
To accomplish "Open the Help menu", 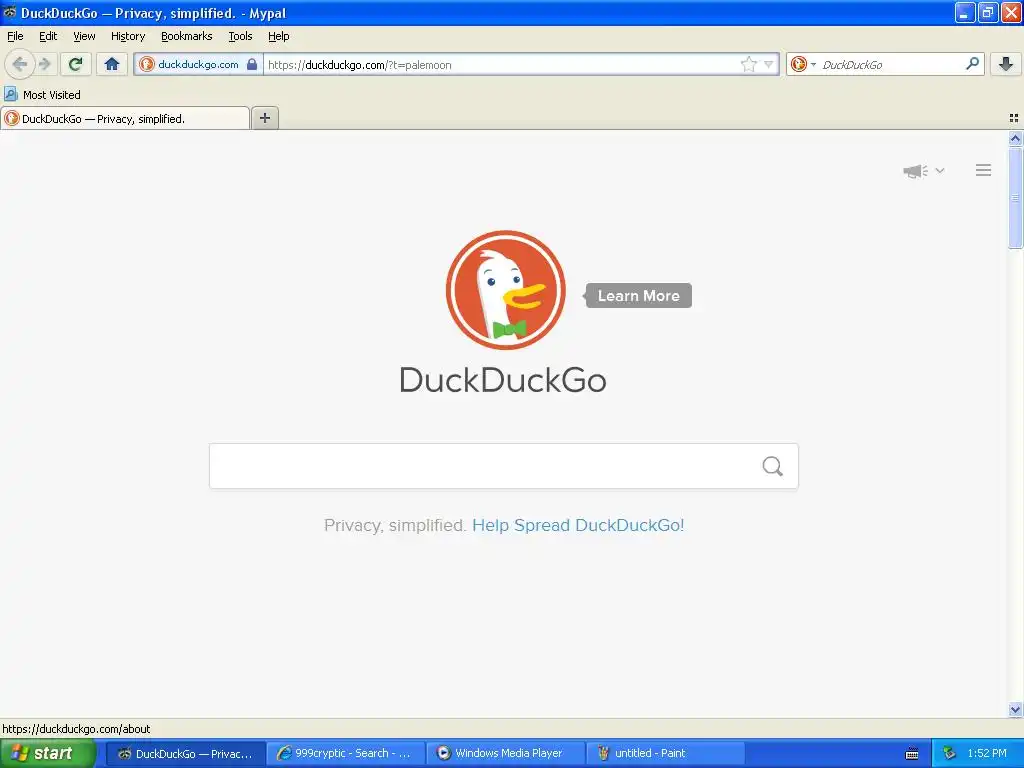I will point(278,36).
